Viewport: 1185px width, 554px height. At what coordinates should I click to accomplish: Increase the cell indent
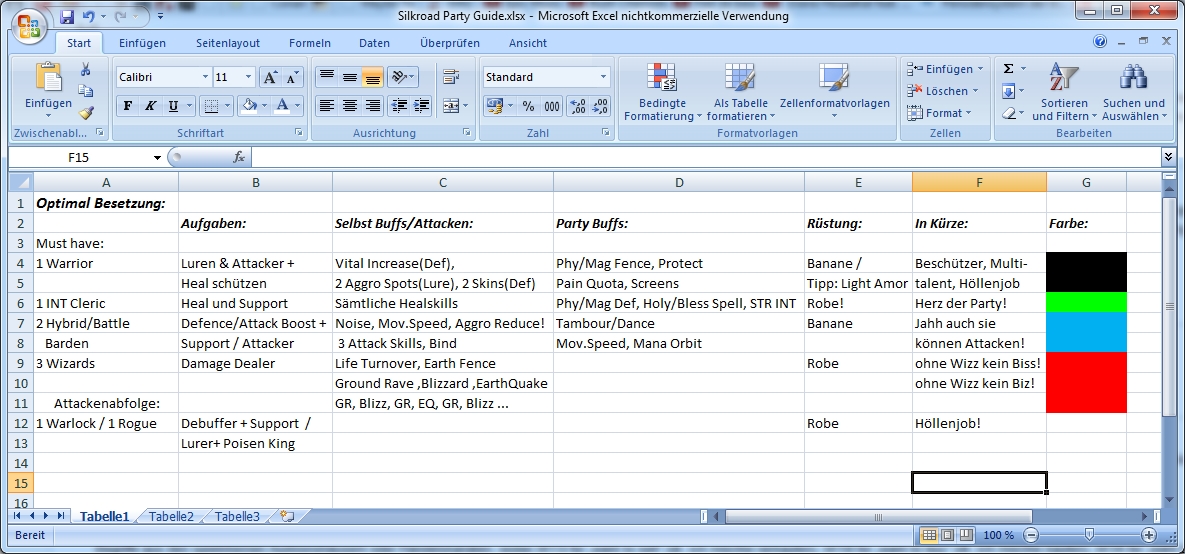(421, 106)
